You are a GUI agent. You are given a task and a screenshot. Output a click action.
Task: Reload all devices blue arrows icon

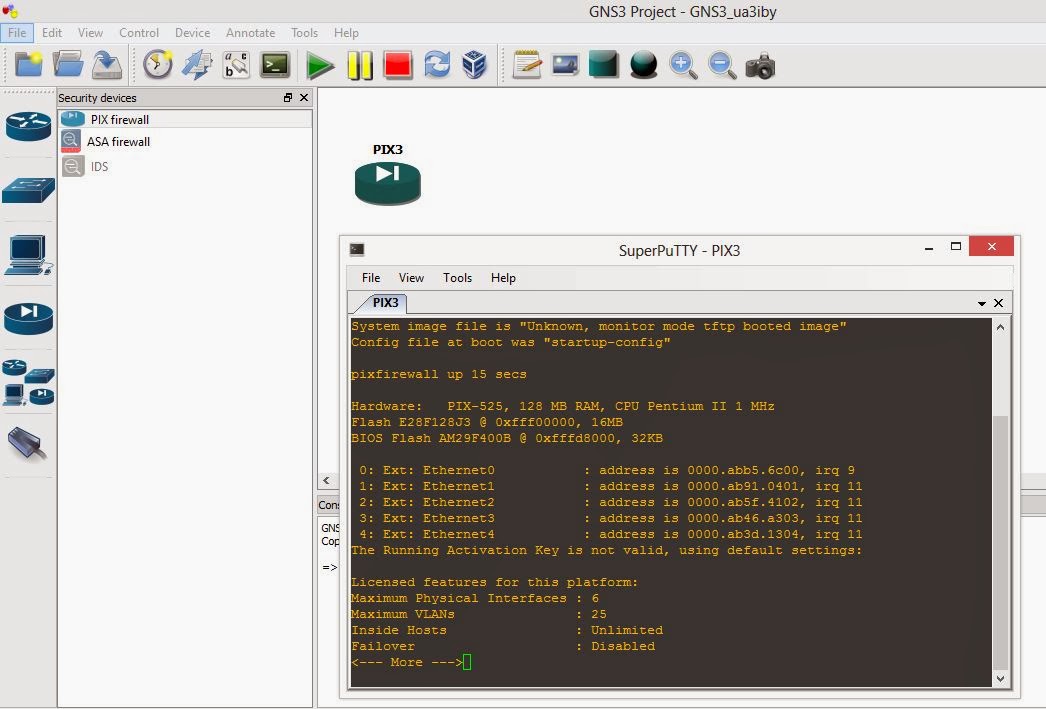coord(437,65)
